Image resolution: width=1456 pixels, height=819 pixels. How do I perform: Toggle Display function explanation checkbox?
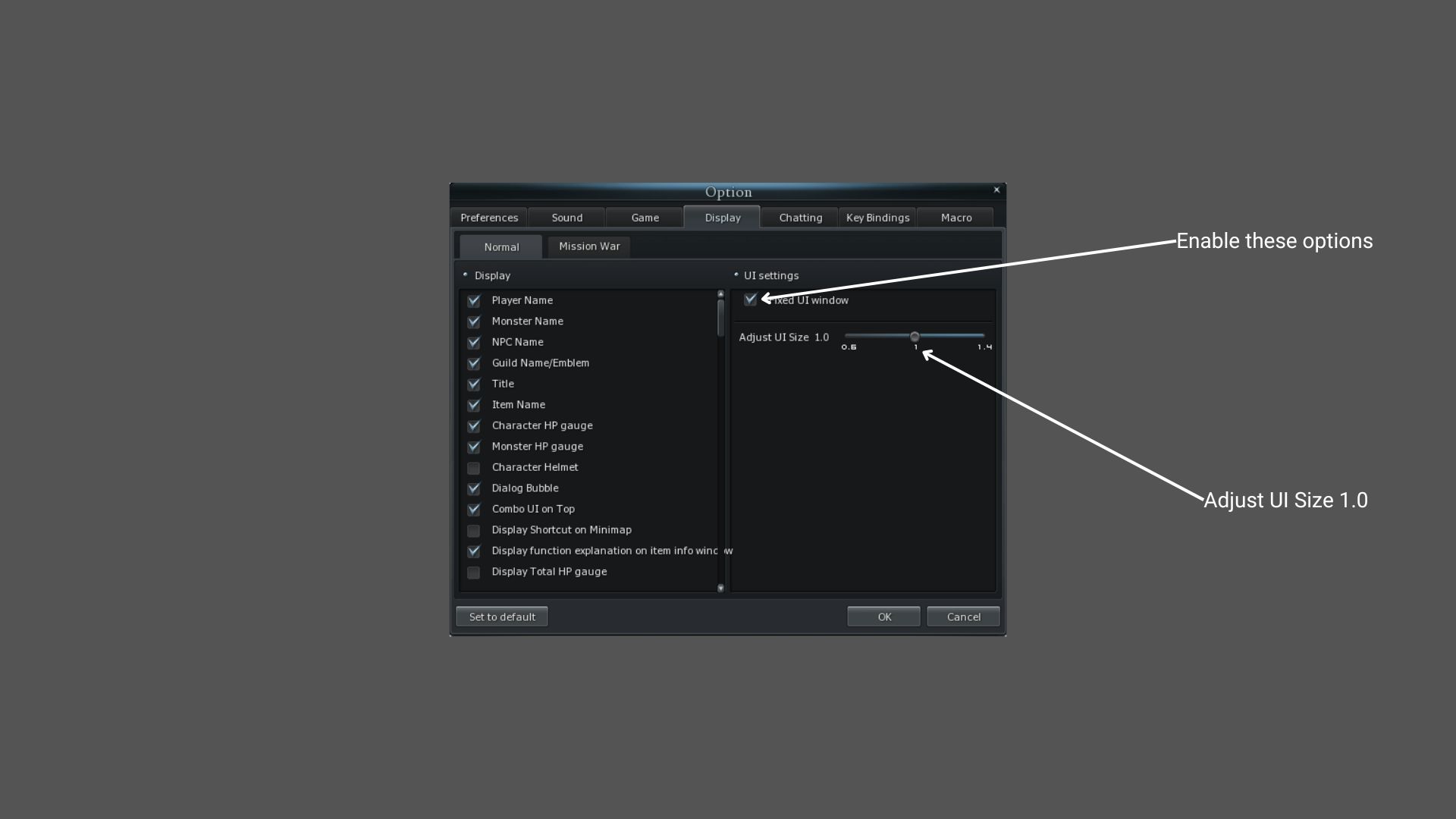474,551
